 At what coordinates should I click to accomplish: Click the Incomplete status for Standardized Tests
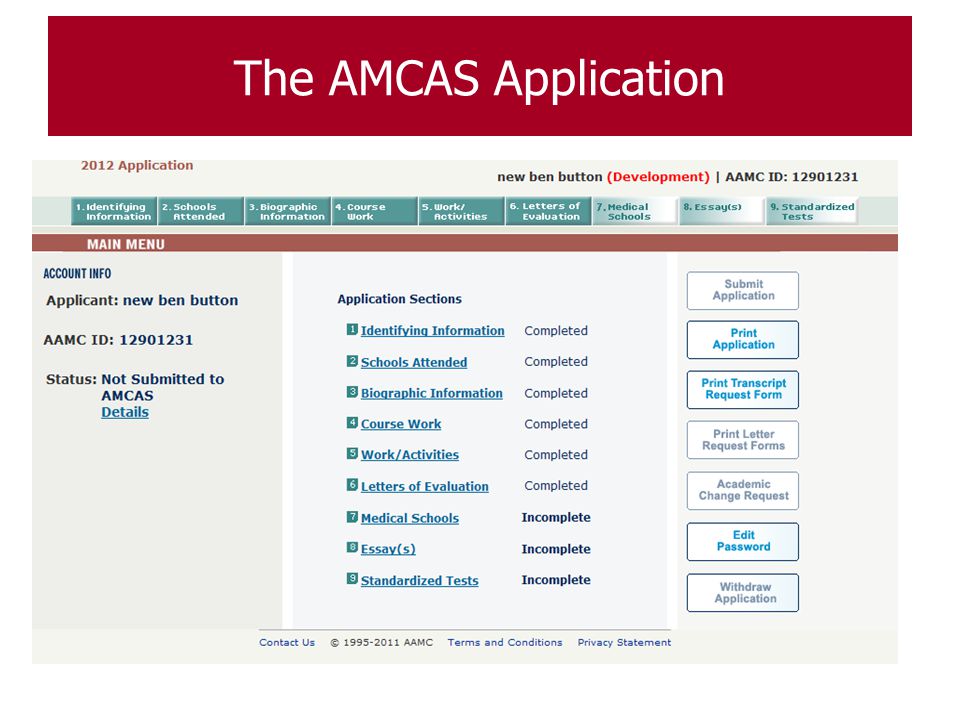[x=556, y=580]
